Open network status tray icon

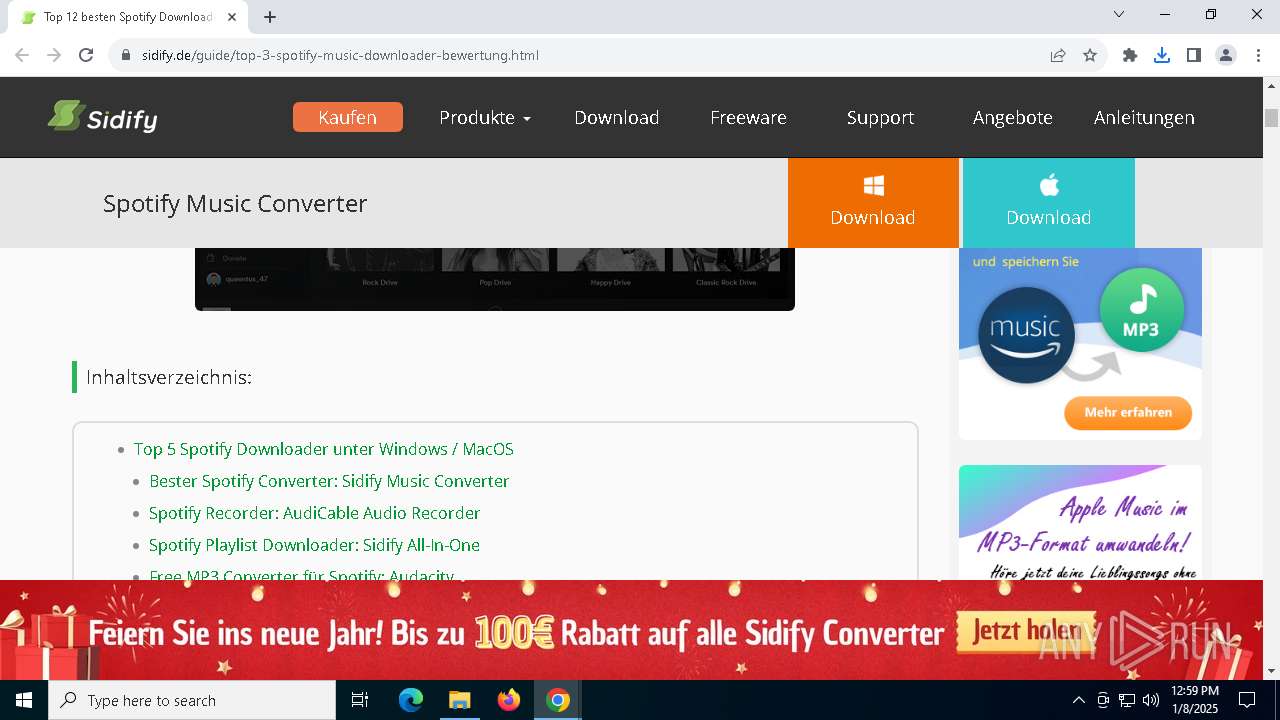(x=1127, y=700)
